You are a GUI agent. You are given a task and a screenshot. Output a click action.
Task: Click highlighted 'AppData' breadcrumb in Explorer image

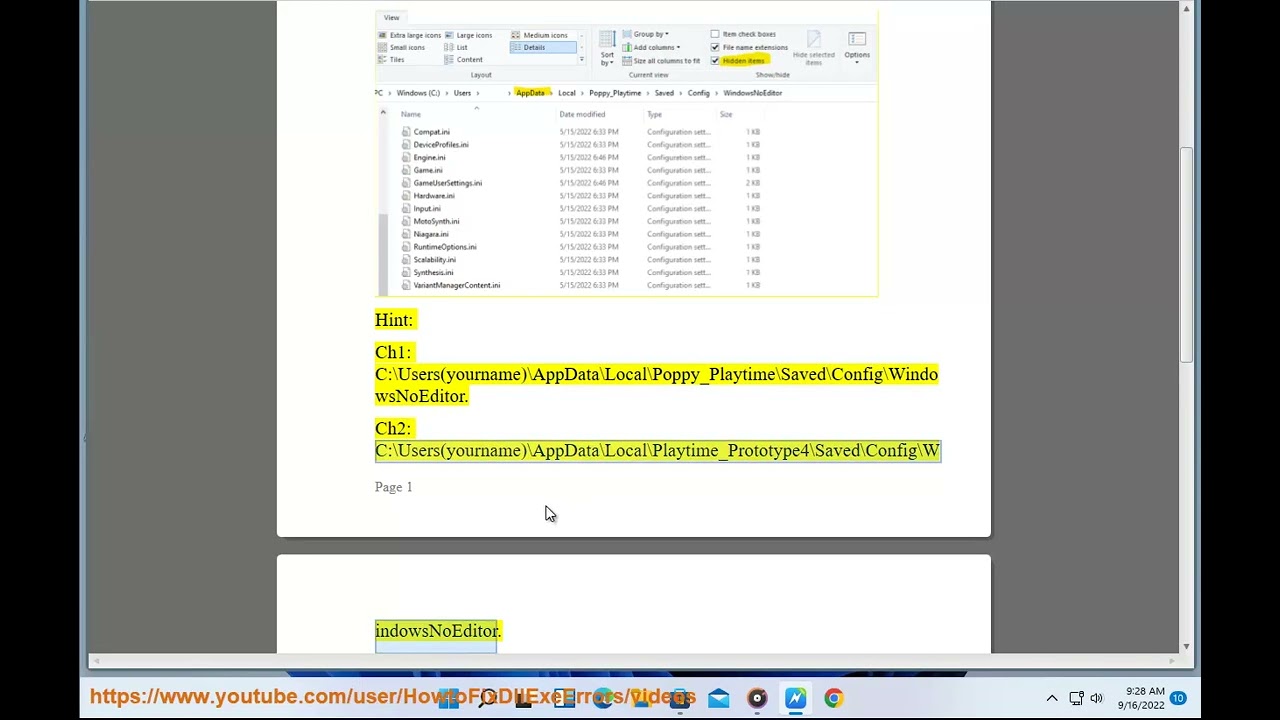coord(530,93)
